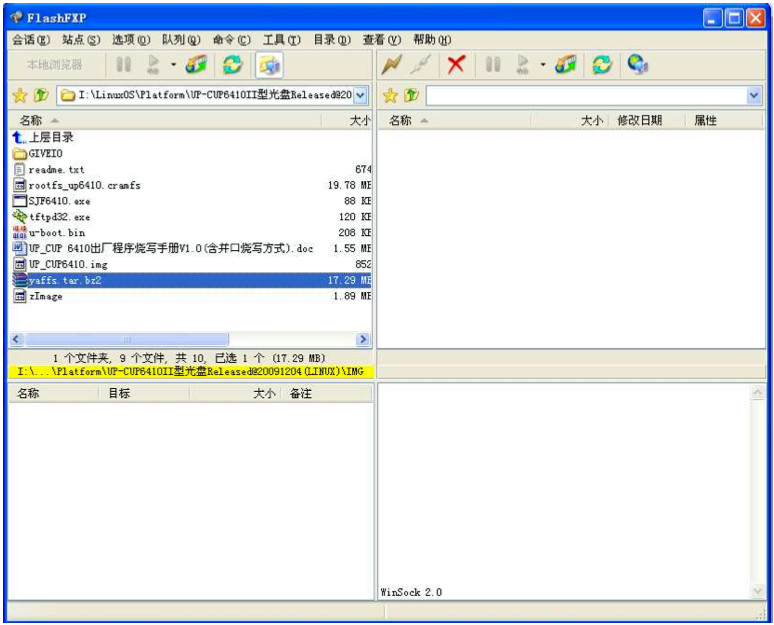Image resolution: width=774 pixels, height=625 pixels.
Task: Select UP_CUP6410.img file
Action: (60, 264)
